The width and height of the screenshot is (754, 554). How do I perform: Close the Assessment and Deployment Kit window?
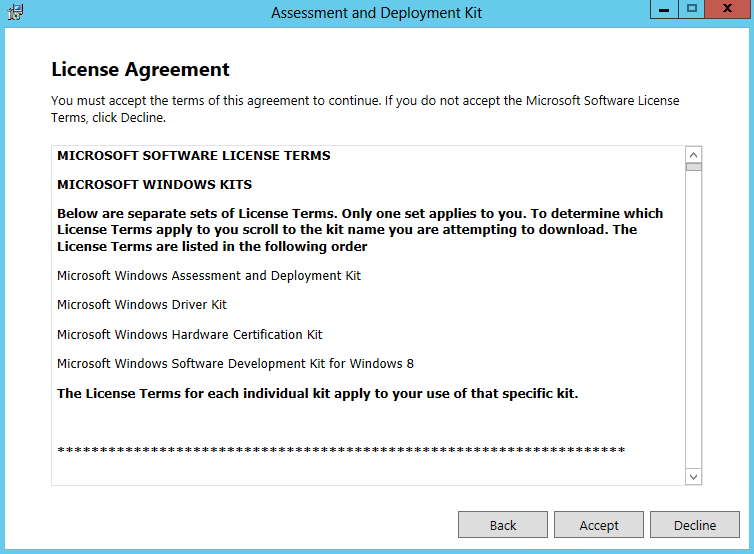(x=728, y=9)
